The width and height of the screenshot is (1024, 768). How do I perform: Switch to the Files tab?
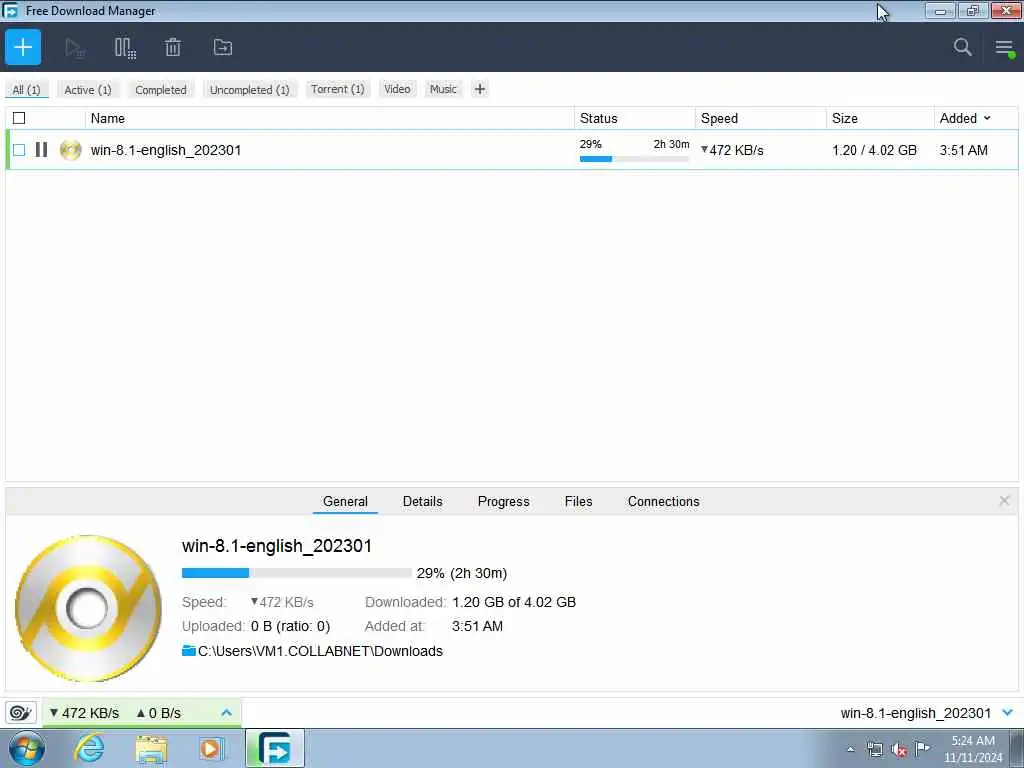pyautogui.click(x=579, y=502)
